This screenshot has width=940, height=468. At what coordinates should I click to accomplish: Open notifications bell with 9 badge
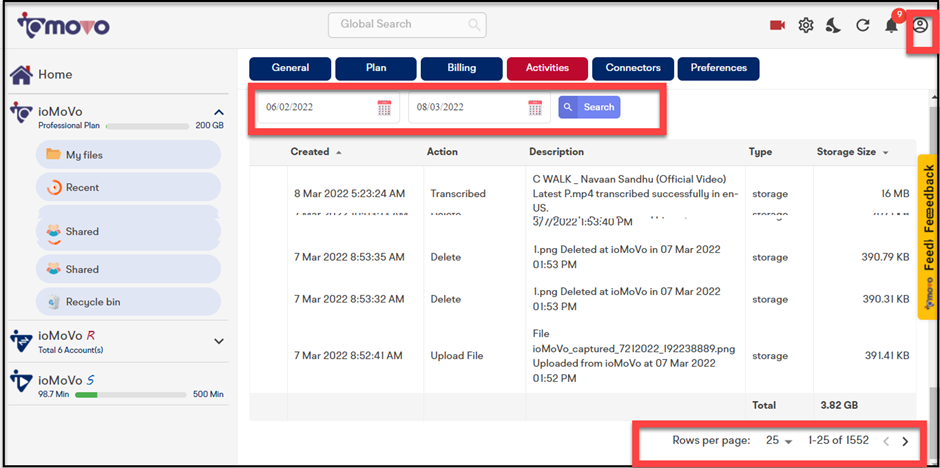pos(891,24)
